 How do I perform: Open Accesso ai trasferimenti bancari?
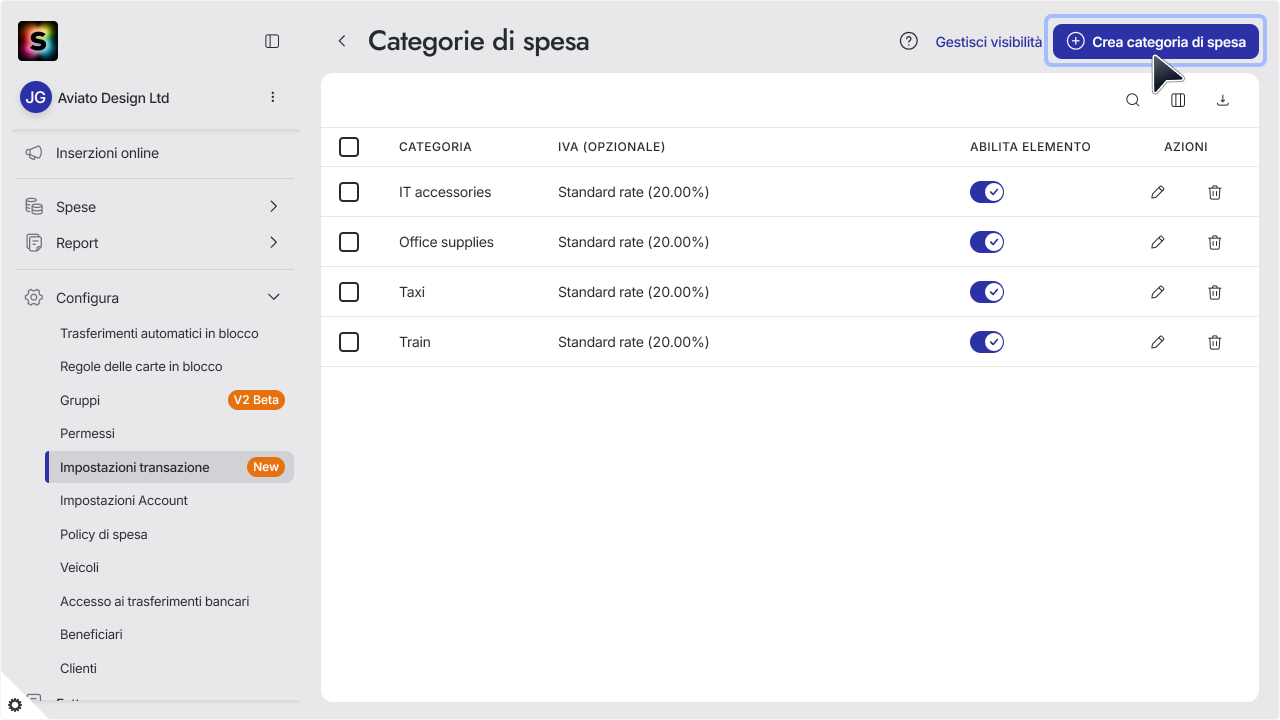tap(154, 601)
